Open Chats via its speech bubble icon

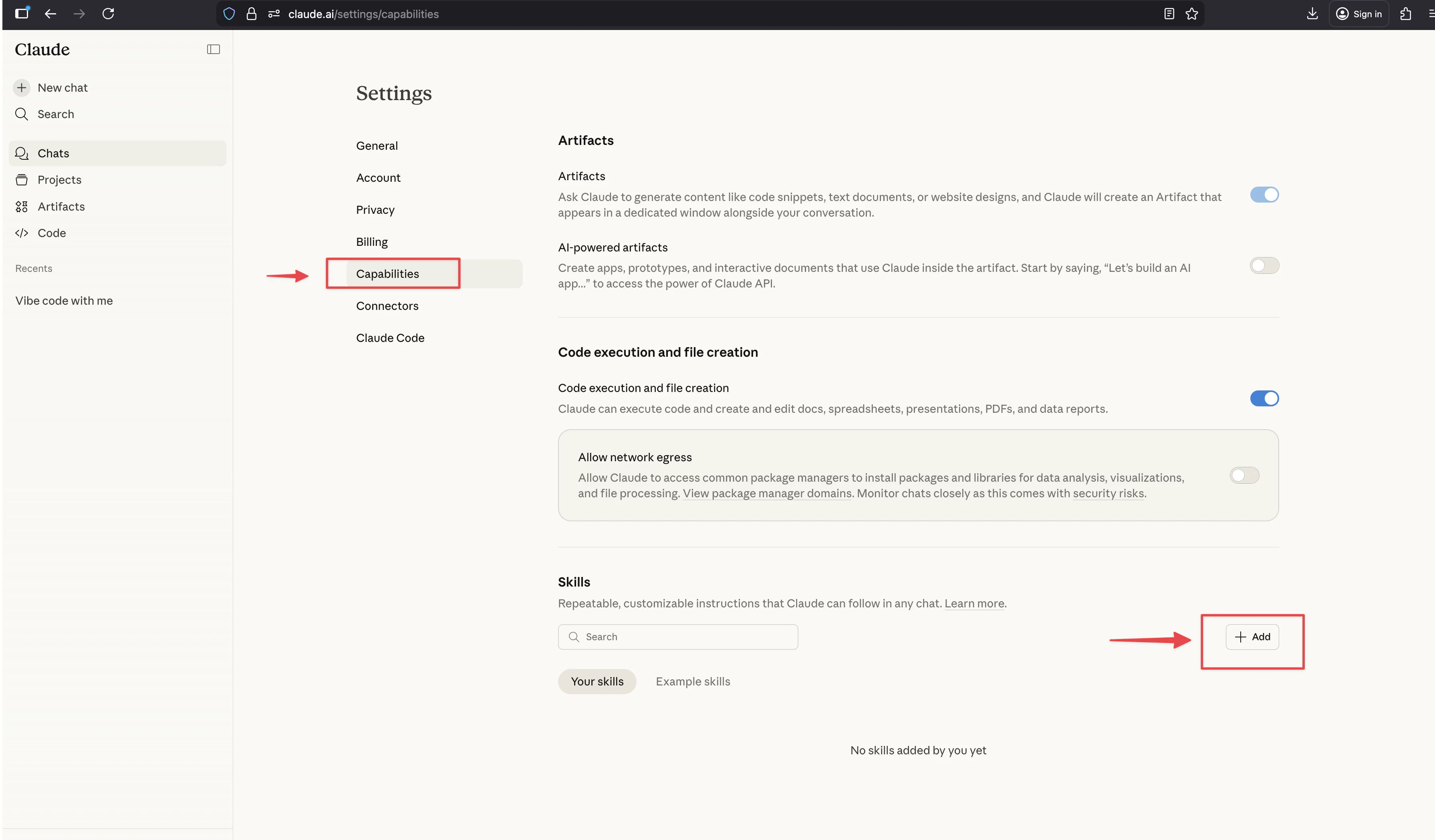pyautogui.click(x=22, y=153)
